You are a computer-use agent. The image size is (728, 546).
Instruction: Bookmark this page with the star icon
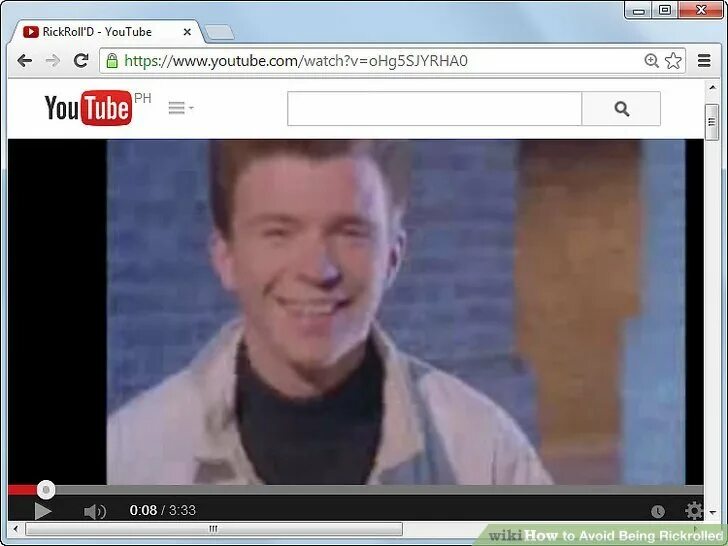click(673, 61)
